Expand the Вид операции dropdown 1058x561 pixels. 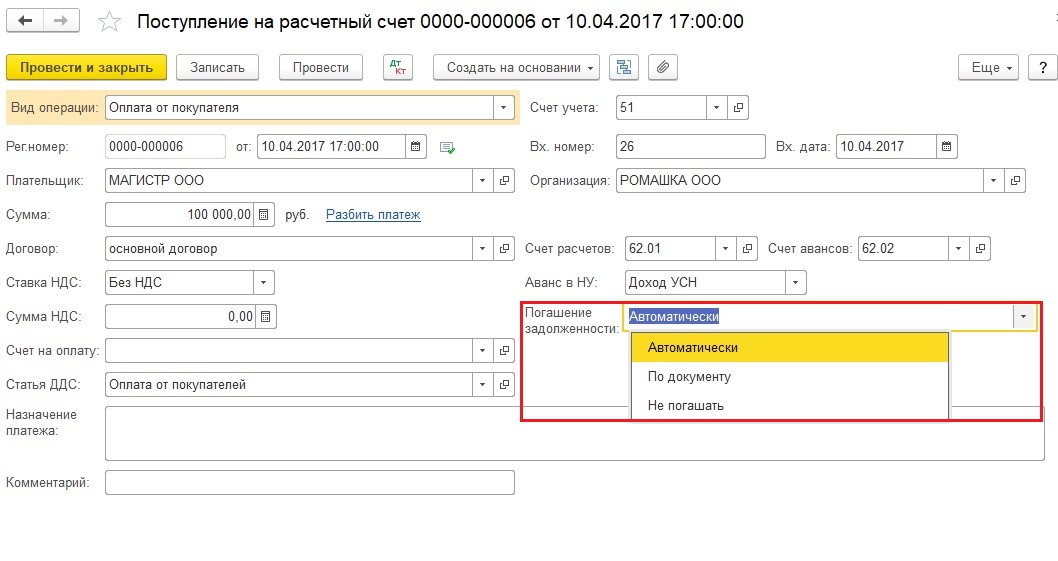coord(503,107)
